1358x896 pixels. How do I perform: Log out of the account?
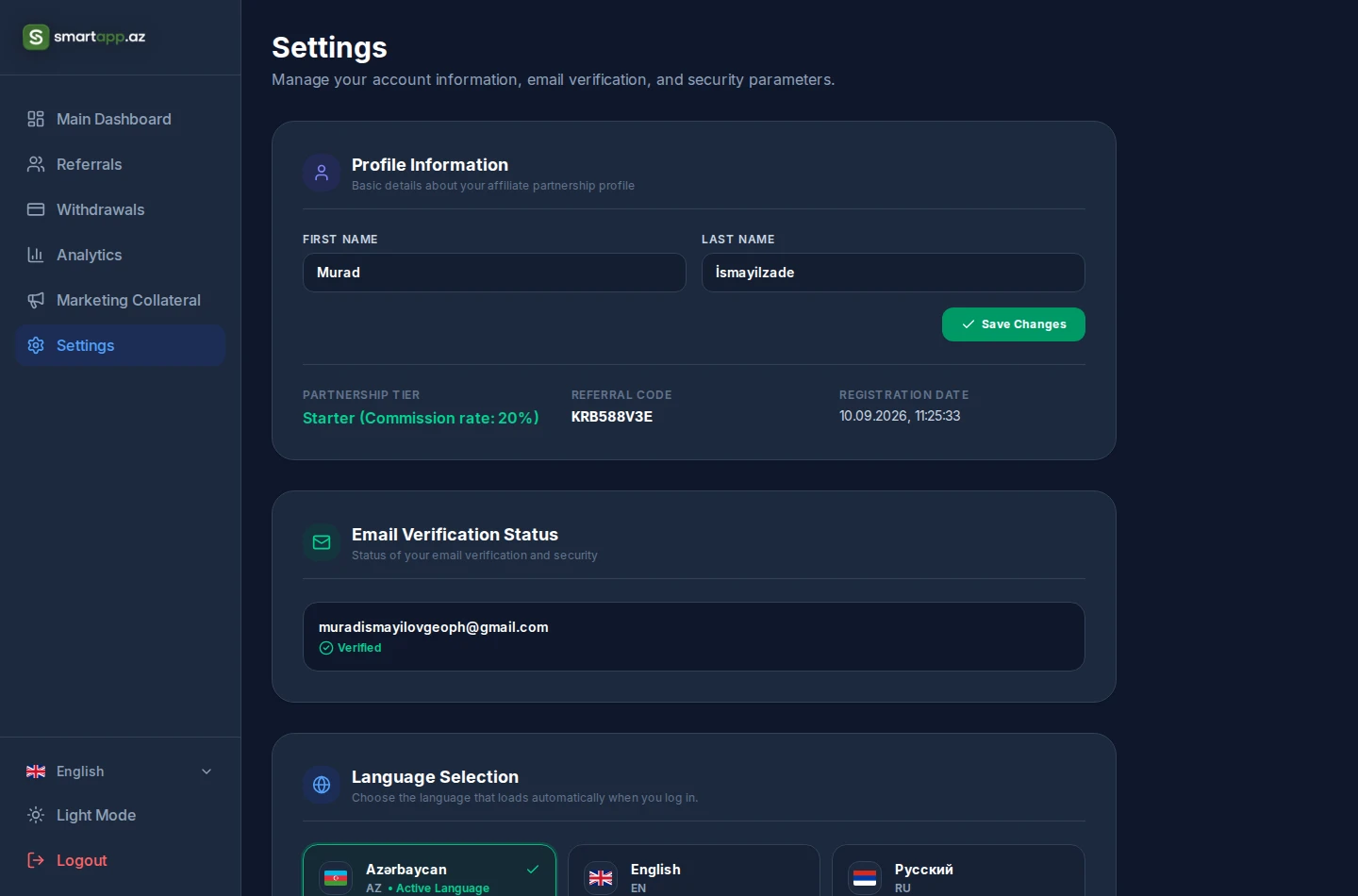click(121, 860)
